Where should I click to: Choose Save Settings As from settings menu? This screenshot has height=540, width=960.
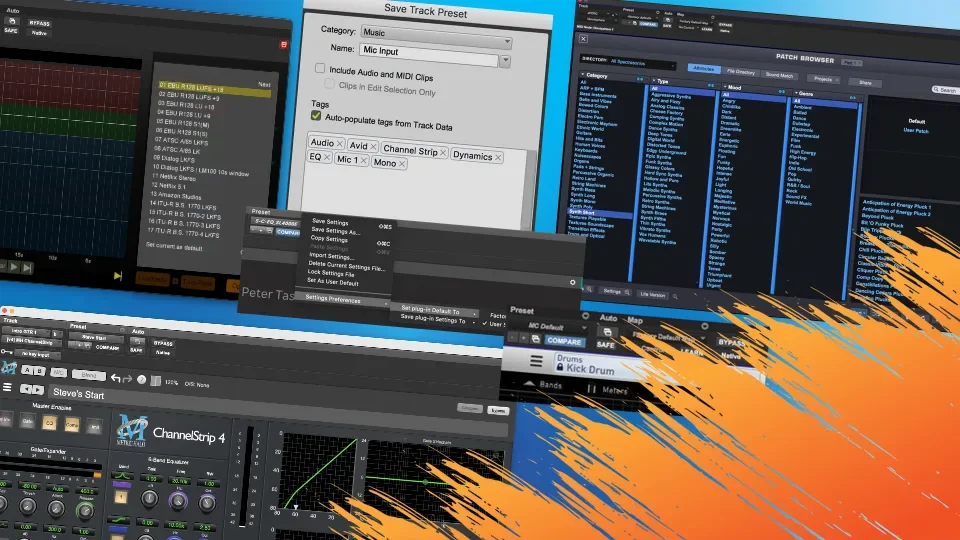(x=336, y=231)
